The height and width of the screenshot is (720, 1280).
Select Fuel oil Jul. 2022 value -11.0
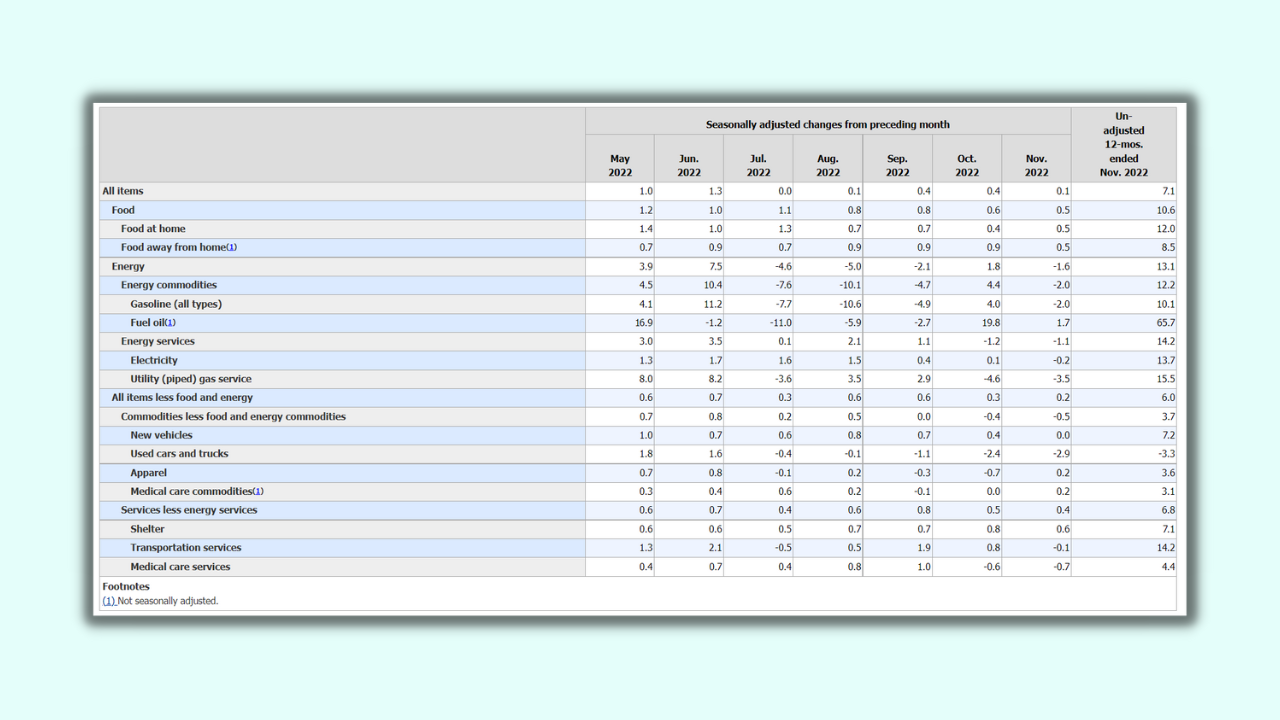point(780,323)
